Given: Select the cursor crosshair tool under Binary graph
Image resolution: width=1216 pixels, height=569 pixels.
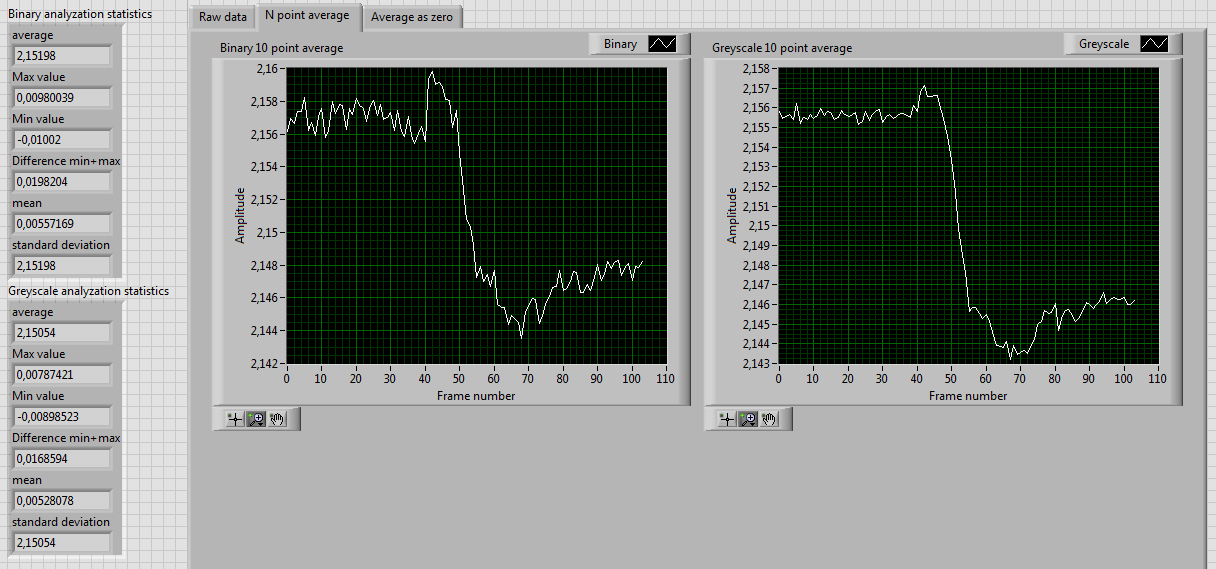Looking at the screenshot, I should pyautogui.click(x=234, y=419).
